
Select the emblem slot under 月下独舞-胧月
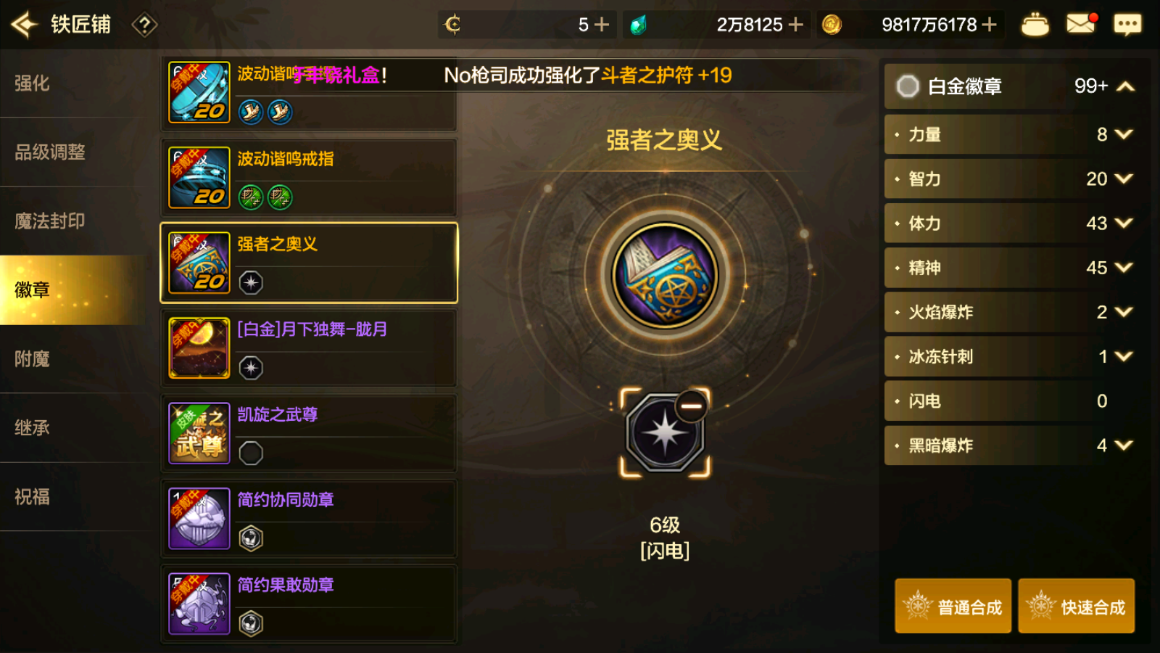[251, 368]
